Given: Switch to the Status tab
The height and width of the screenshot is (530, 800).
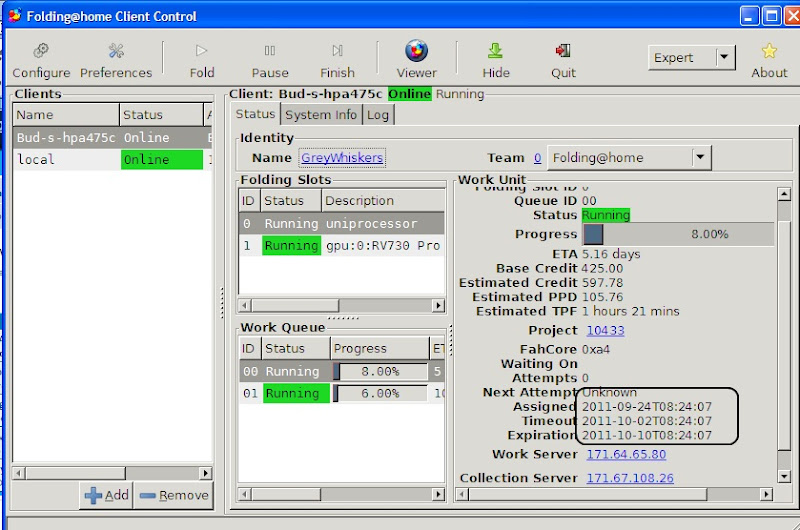Looking at the screenshot, I should pyautogui.click(x=255, y=114).
